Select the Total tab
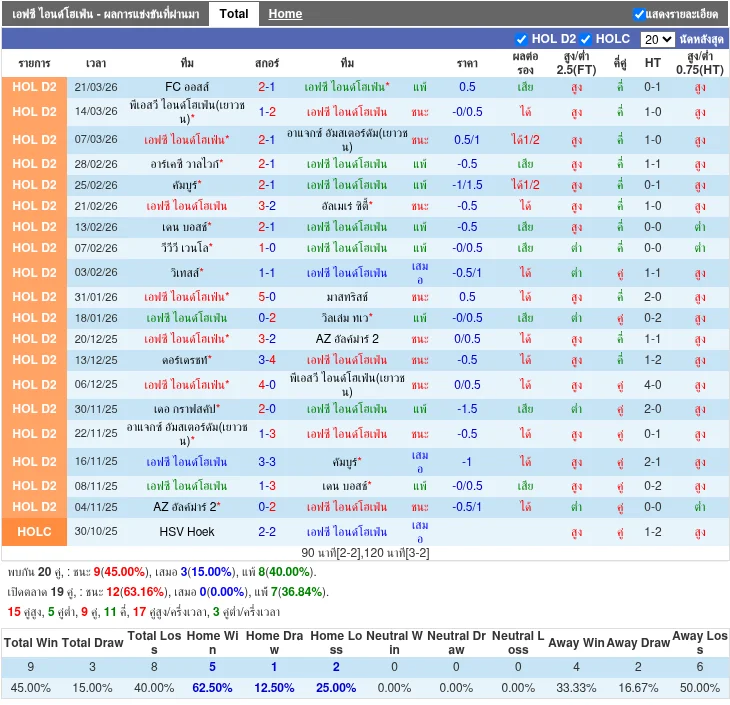The width and height of the screenshot is (730, 705). [234, 14]
